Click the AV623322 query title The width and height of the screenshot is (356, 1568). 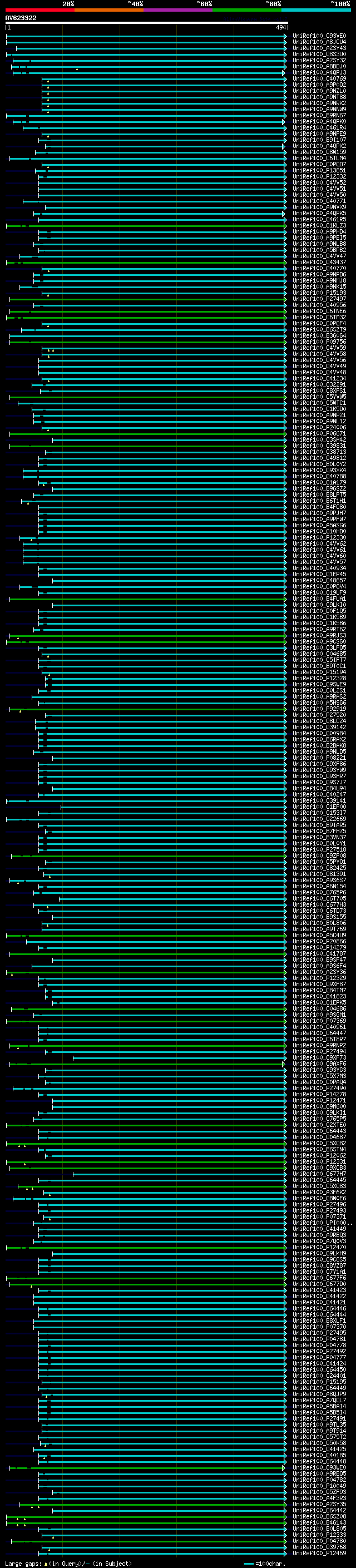(21, 18)
